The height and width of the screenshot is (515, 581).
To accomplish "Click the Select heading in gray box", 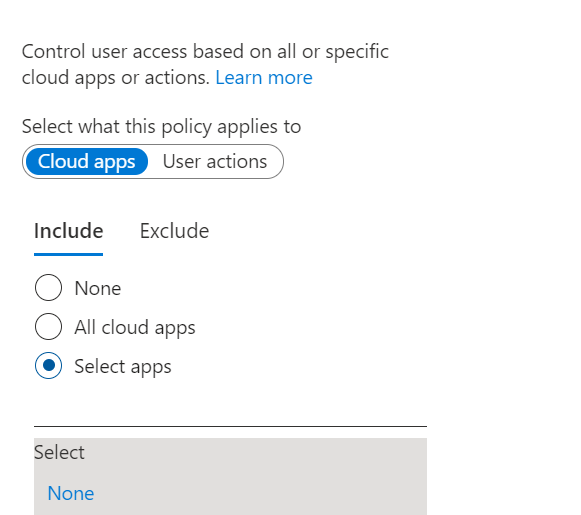I will 59,452.
